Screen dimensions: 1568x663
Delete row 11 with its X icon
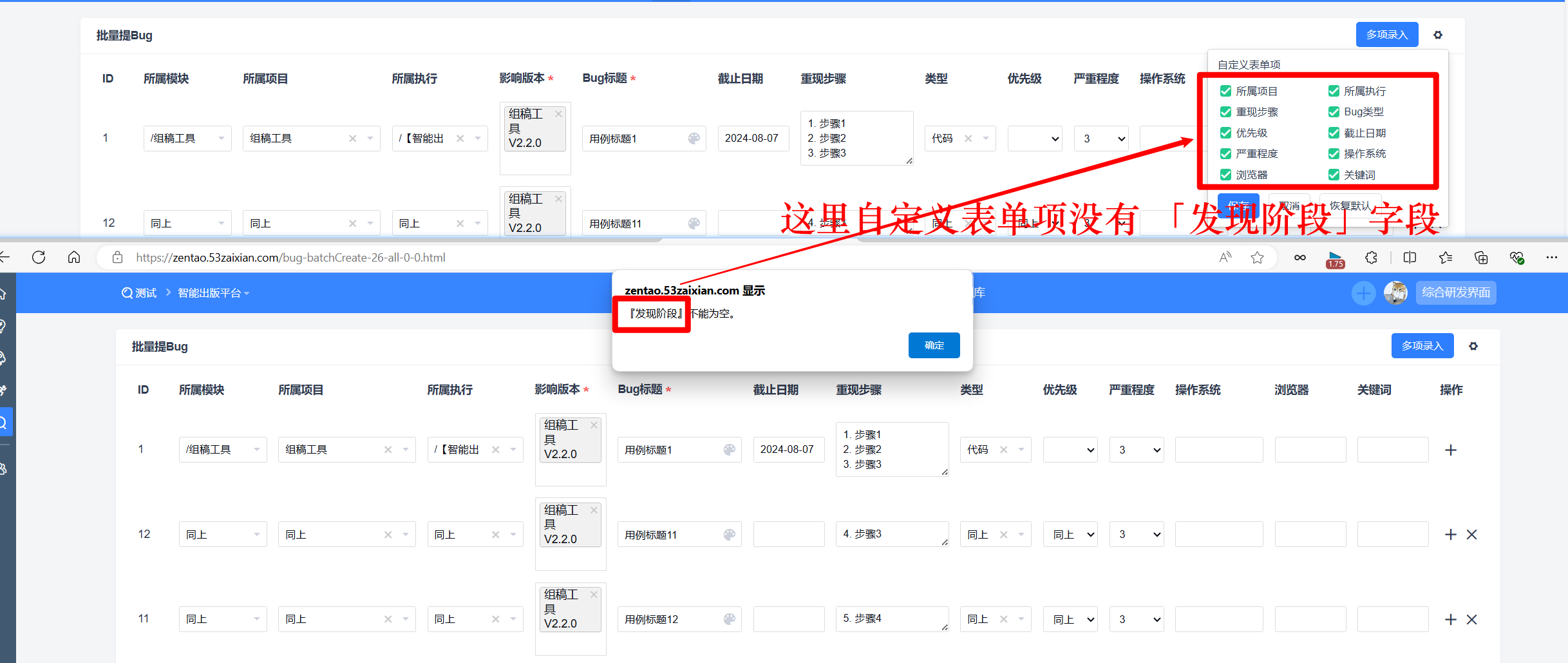pyautogui.click(x=1472, y=619)
